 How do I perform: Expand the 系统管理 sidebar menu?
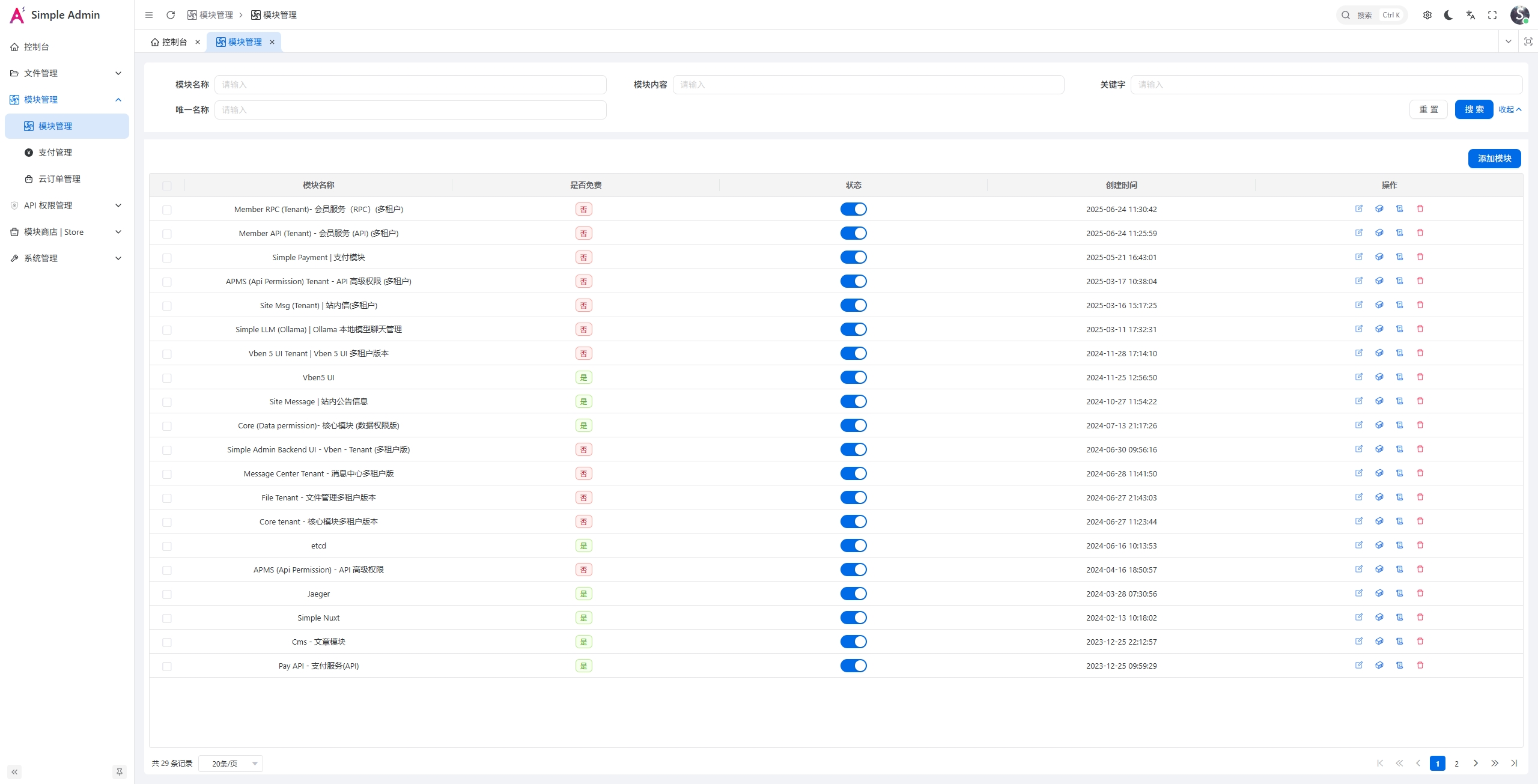(x=67, y=258)
